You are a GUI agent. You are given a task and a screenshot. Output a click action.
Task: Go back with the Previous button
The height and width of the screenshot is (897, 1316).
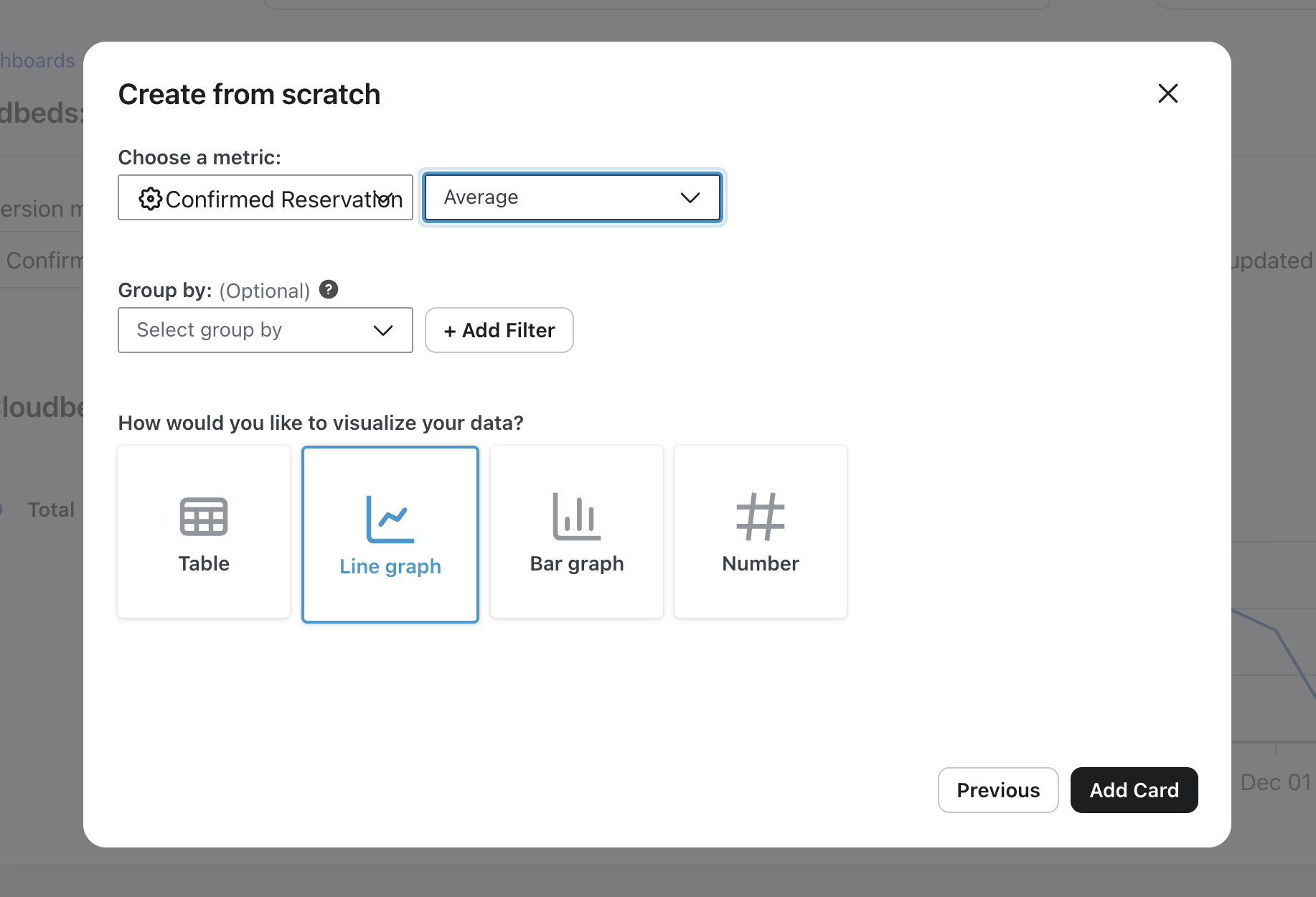click(997, 790)
